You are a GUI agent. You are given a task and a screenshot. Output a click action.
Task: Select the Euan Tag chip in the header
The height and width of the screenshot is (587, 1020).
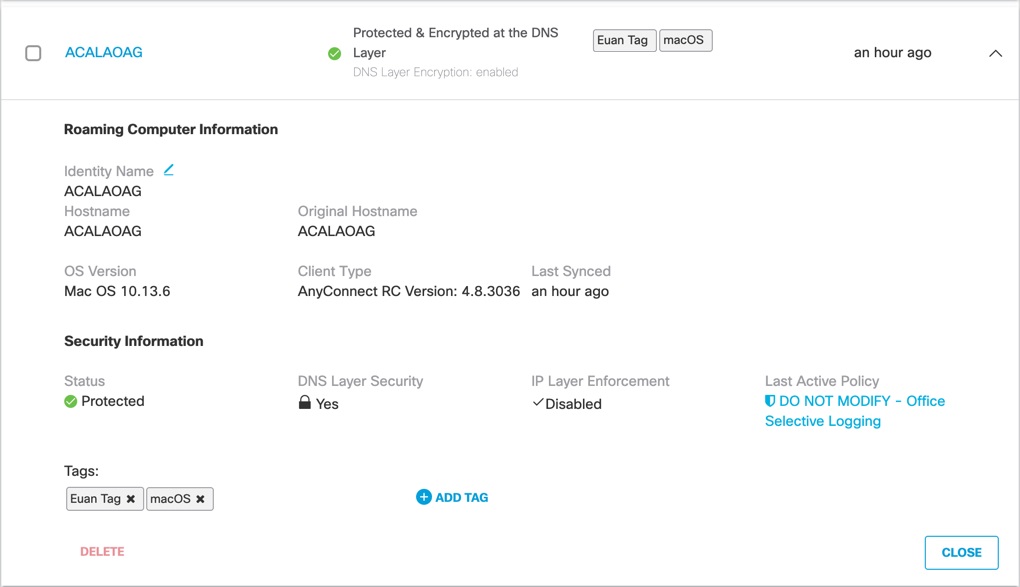(624, 40)
